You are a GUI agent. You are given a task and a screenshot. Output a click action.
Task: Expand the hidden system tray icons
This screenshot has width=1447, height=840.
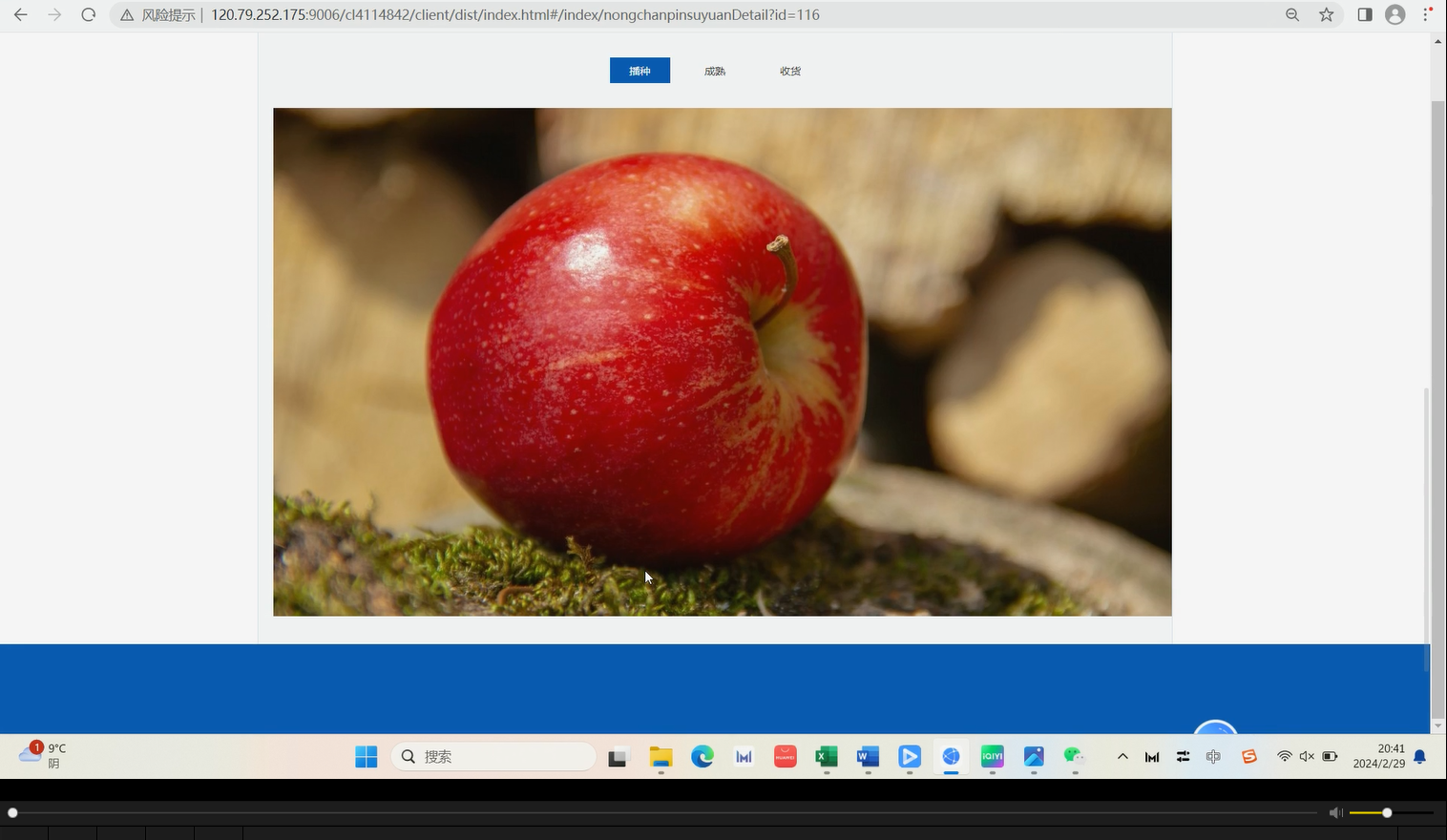point(1122,757)
